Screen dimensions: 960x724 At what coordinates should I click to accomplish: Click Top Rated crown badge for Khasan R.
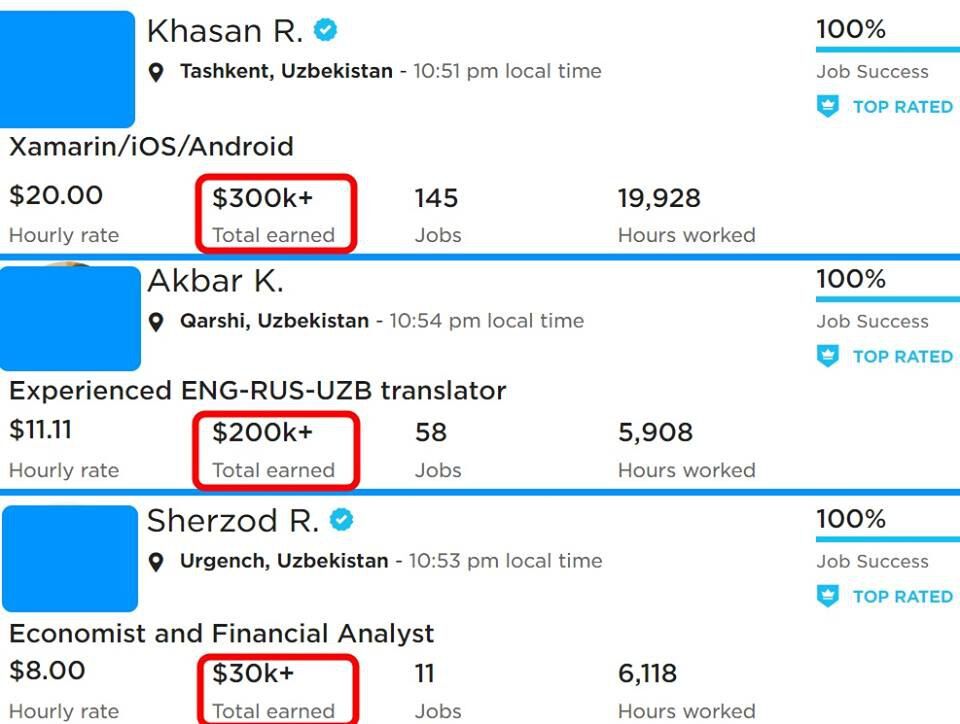pyautogui.click(x=827, y=106)
